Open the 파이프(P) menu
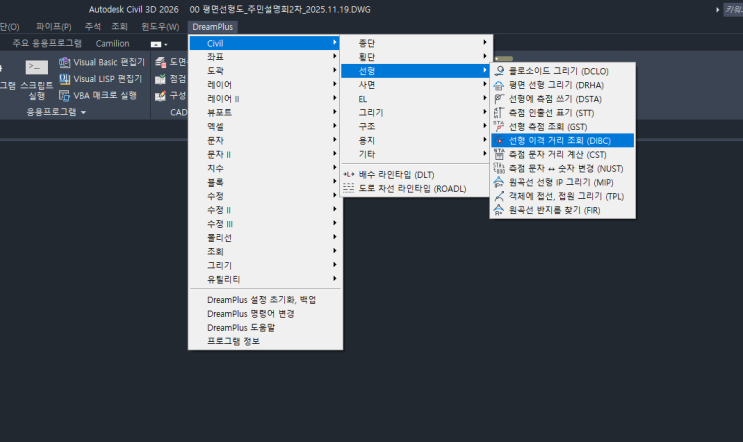 (x=54, y=27)
